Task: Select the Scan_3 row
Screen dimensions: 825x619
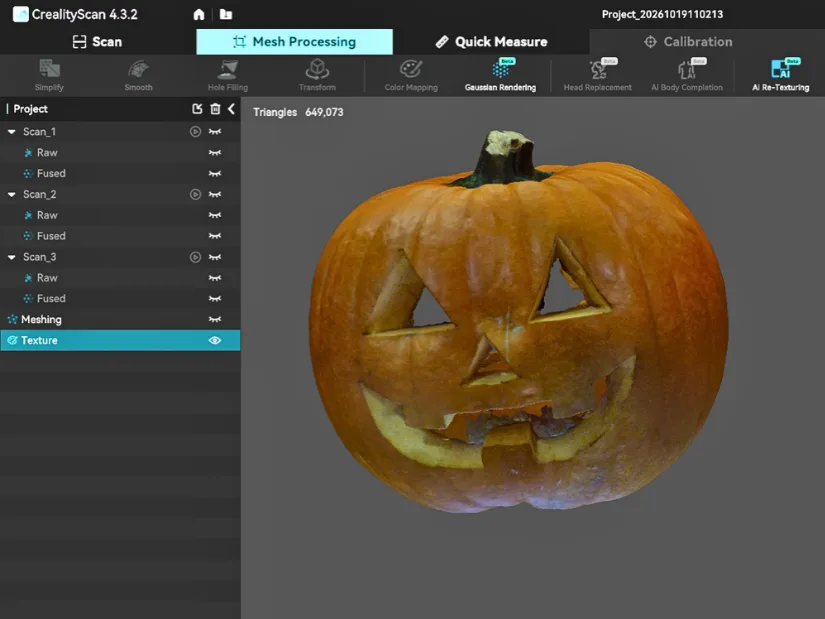Action: point(120,257)
